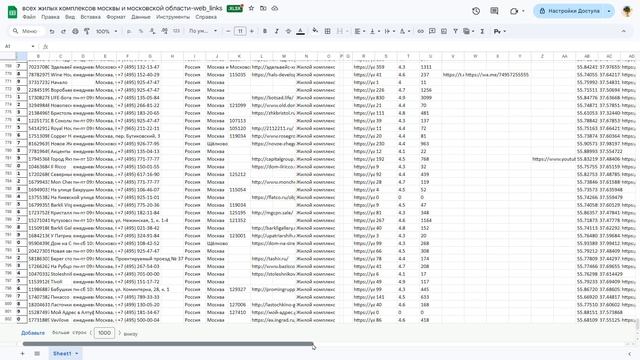The height and width of the screenshot is (360, 640).
Task: Insert a link
Action: pyautogui.click(x=420, y=31)
